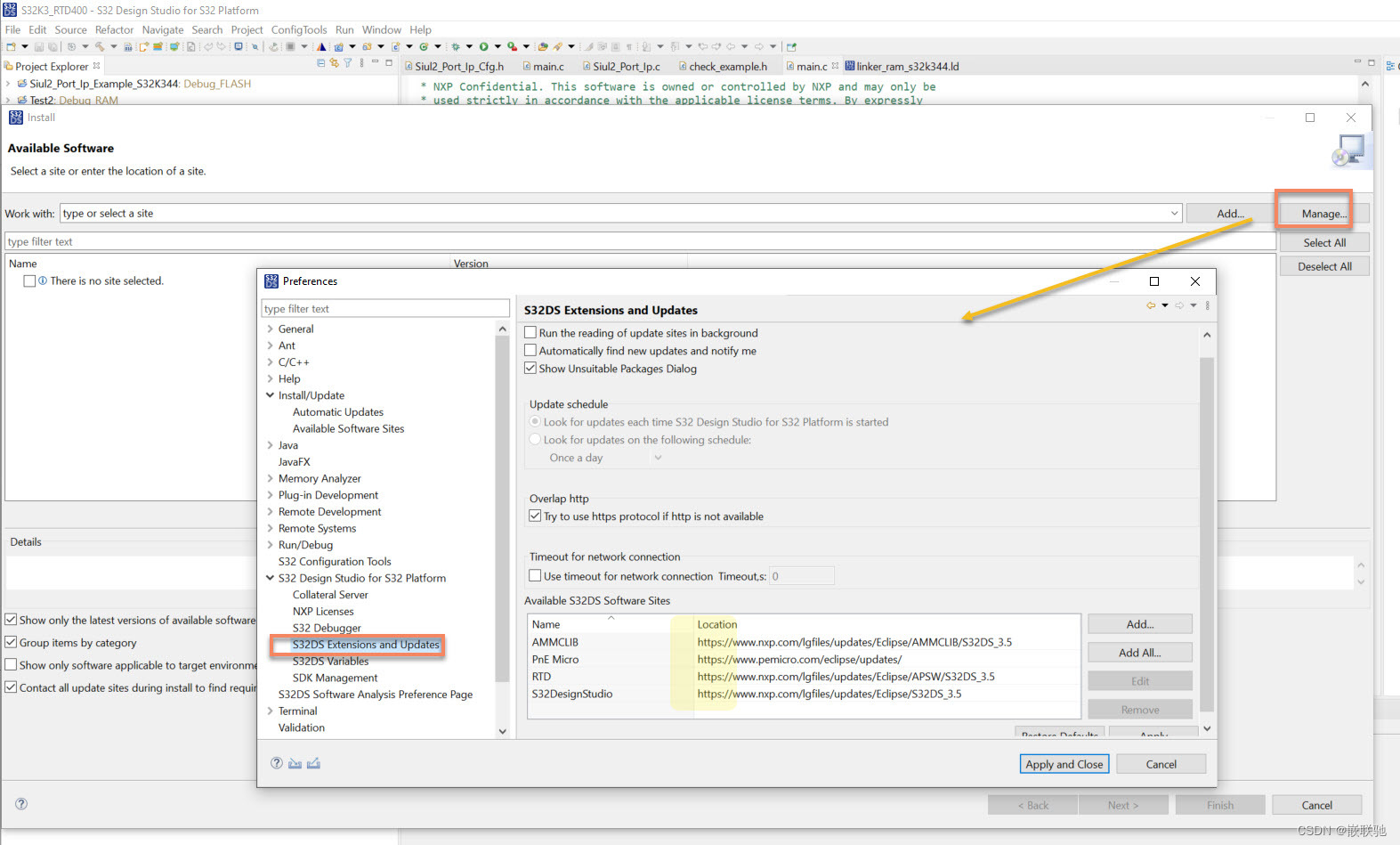Enable Use timeout for network connection

[535, 575]
